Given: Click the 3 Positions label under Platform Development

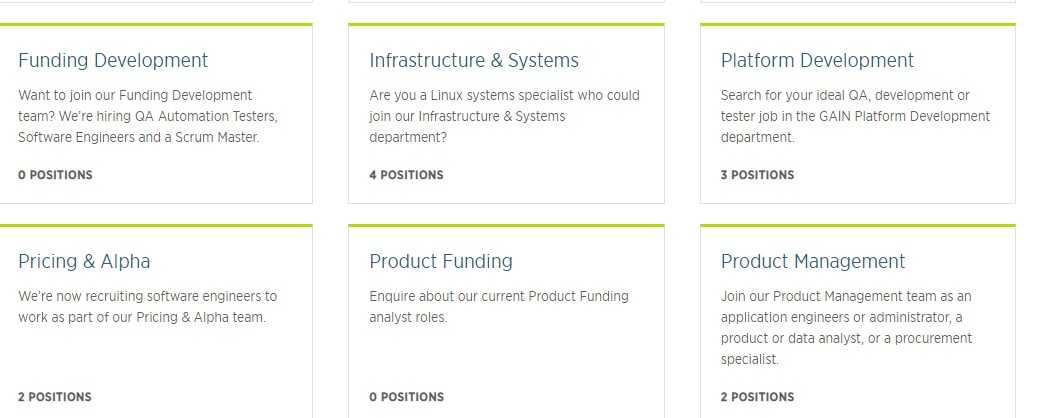Looking at the screenshot, I should click(757, 175).
